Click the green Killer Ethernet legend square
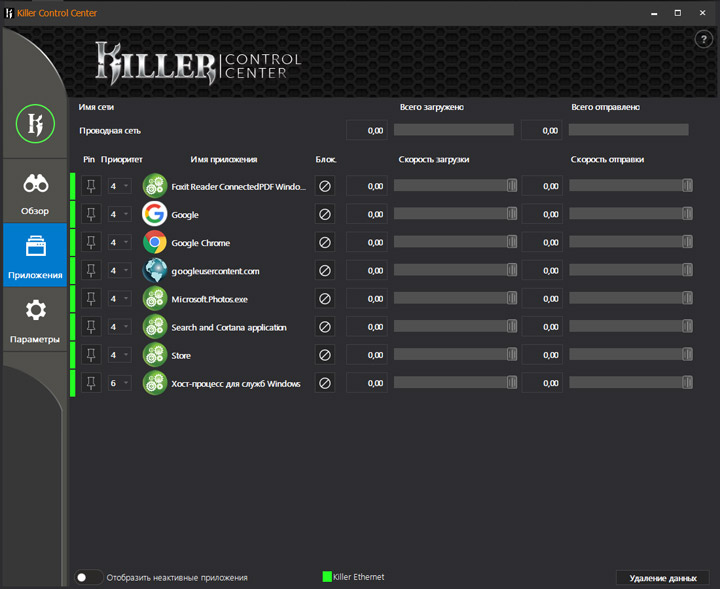The height and width of the screenshot is (589, 720). pos(327,577)
